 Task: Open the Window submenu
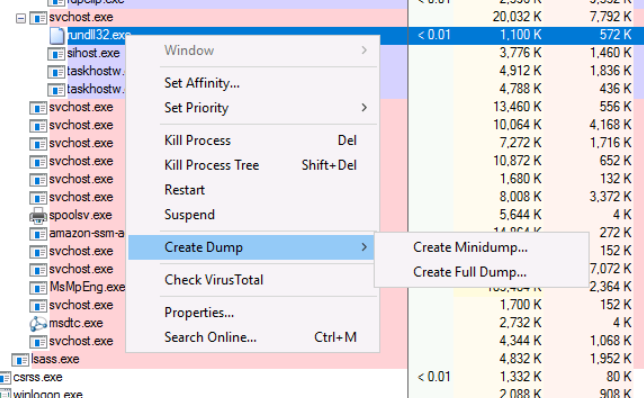click(252, 51)
